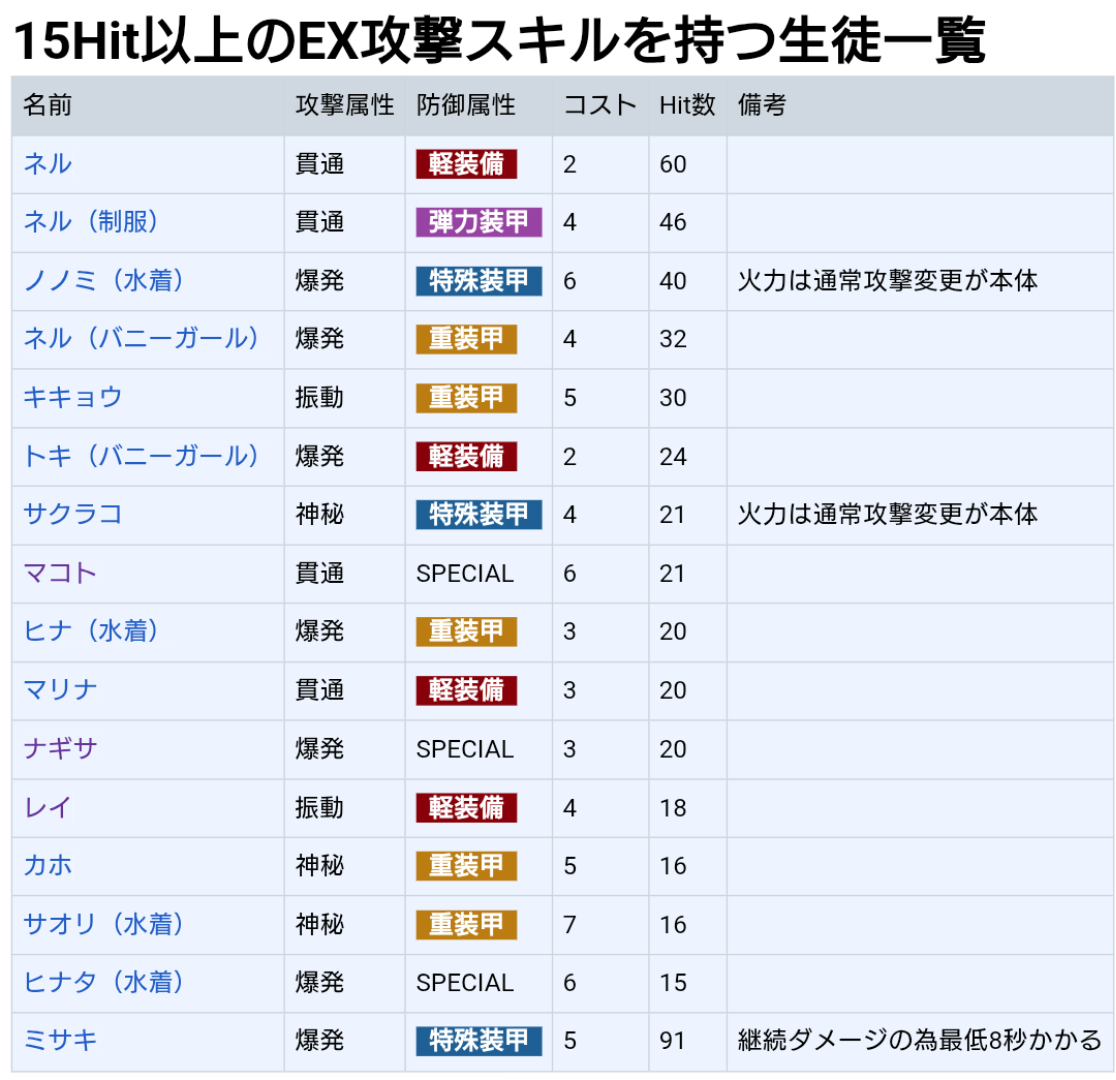Click SPECIAL text in マコト row

(465, 573)
